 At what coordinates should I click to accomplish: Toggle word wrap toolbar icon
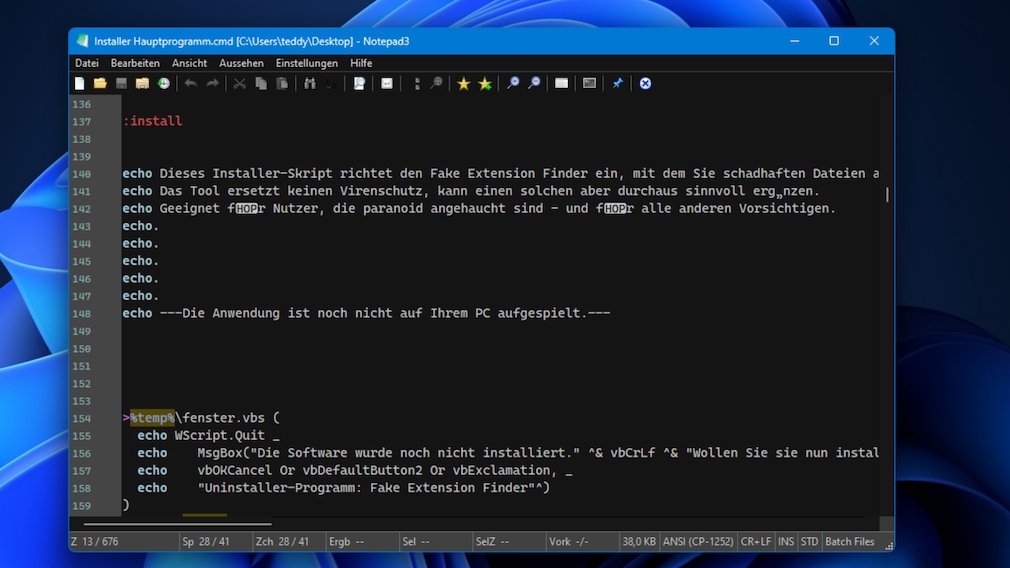[386, 83]
